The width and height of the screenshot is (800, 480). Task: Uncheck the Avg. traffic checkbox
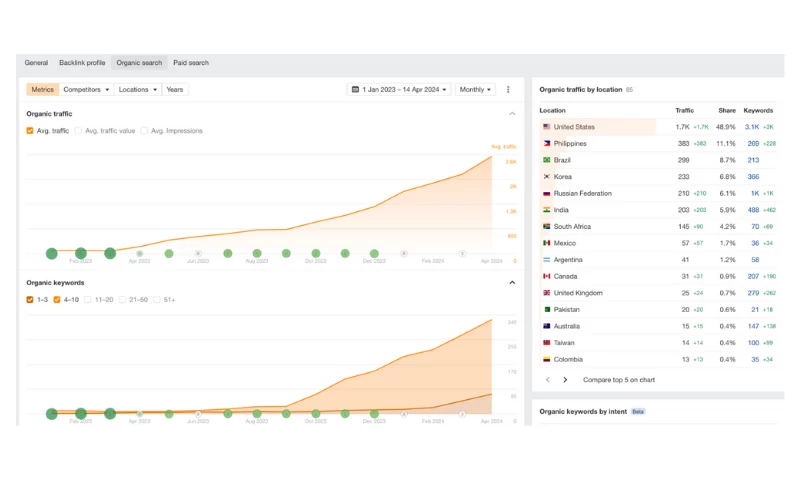point(30,131)
